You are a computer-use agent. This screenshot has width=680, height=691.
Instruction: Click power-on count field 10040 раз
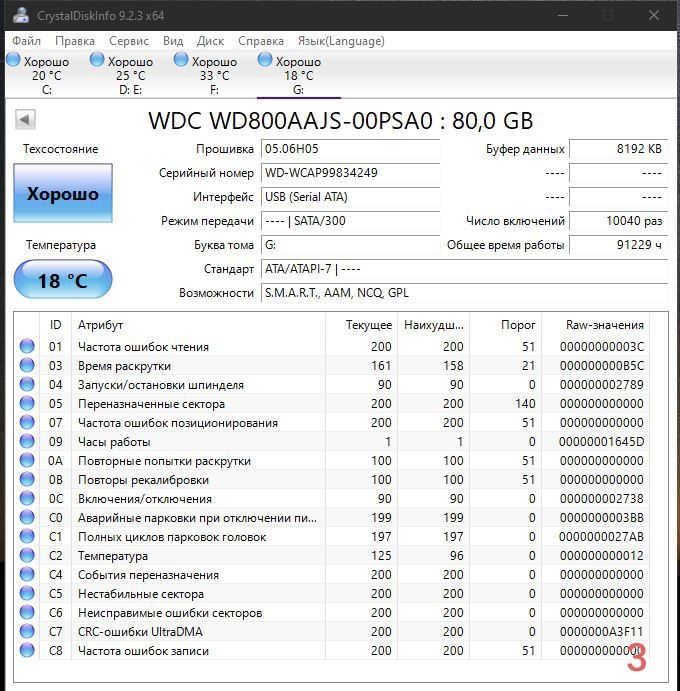(618, 221)
